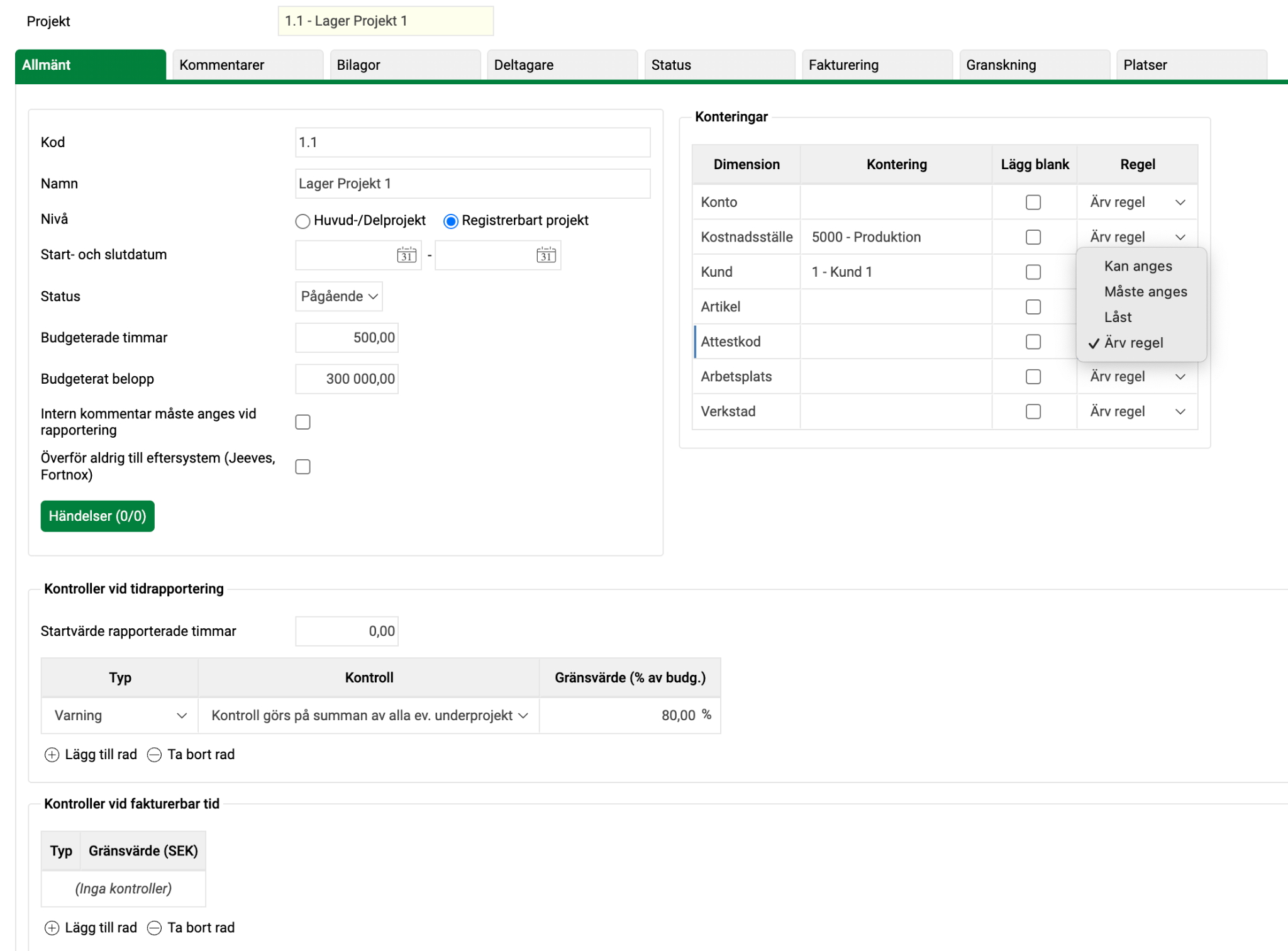Click the Gränsvärde (SEK) column header
This screenshot has width=1288, height=951.
click(143, 851)
